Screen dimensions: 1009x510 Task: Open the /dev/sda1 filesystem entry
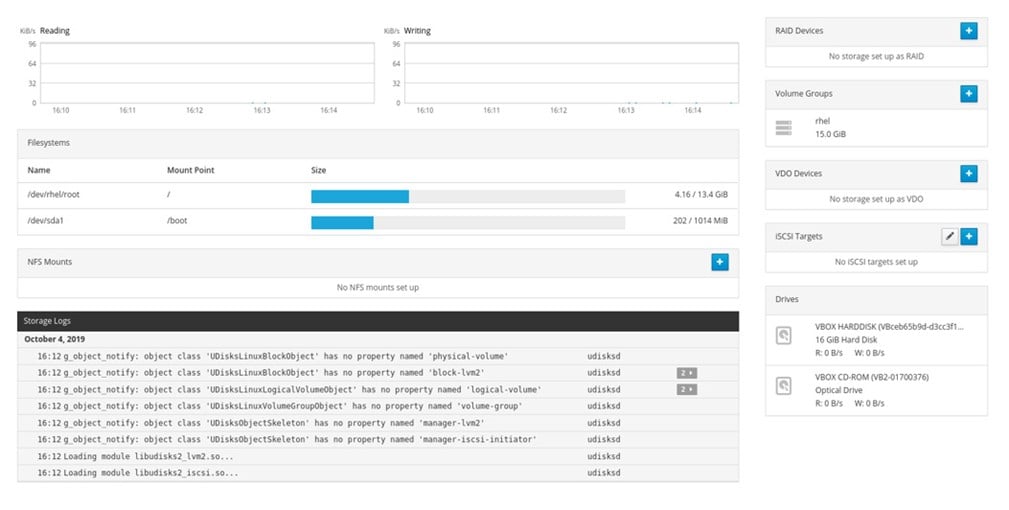click(x=46, y=221)
